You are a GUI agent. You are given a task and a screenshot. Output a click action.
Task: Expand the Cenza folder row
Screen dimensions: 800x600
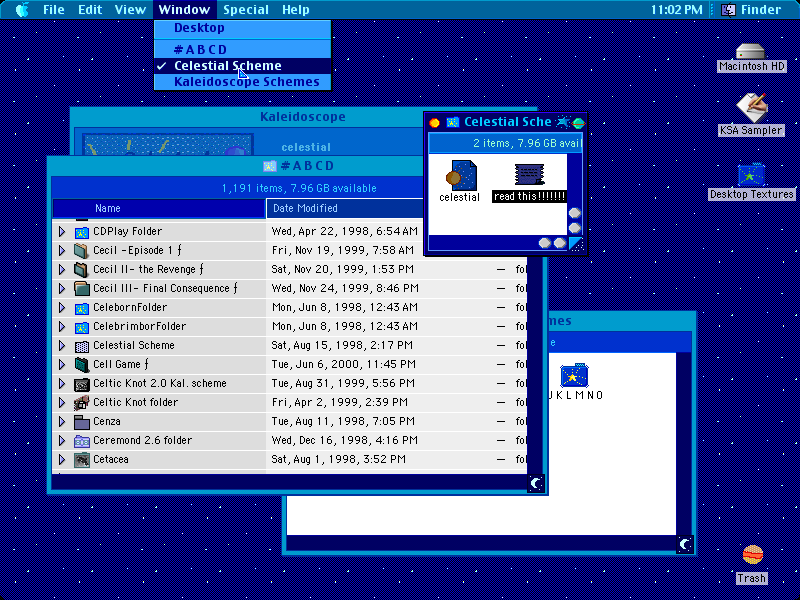(62, 421)
